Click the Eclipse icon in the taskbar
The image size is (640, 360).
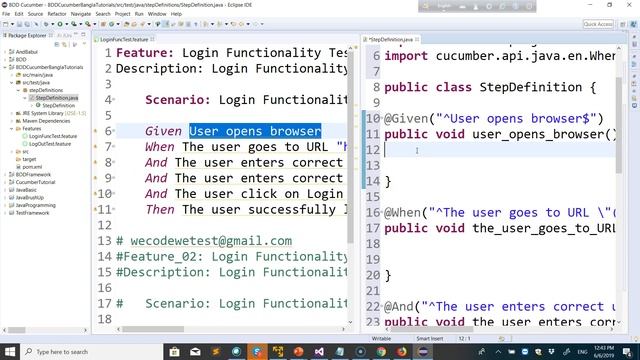tap(423, 351)
